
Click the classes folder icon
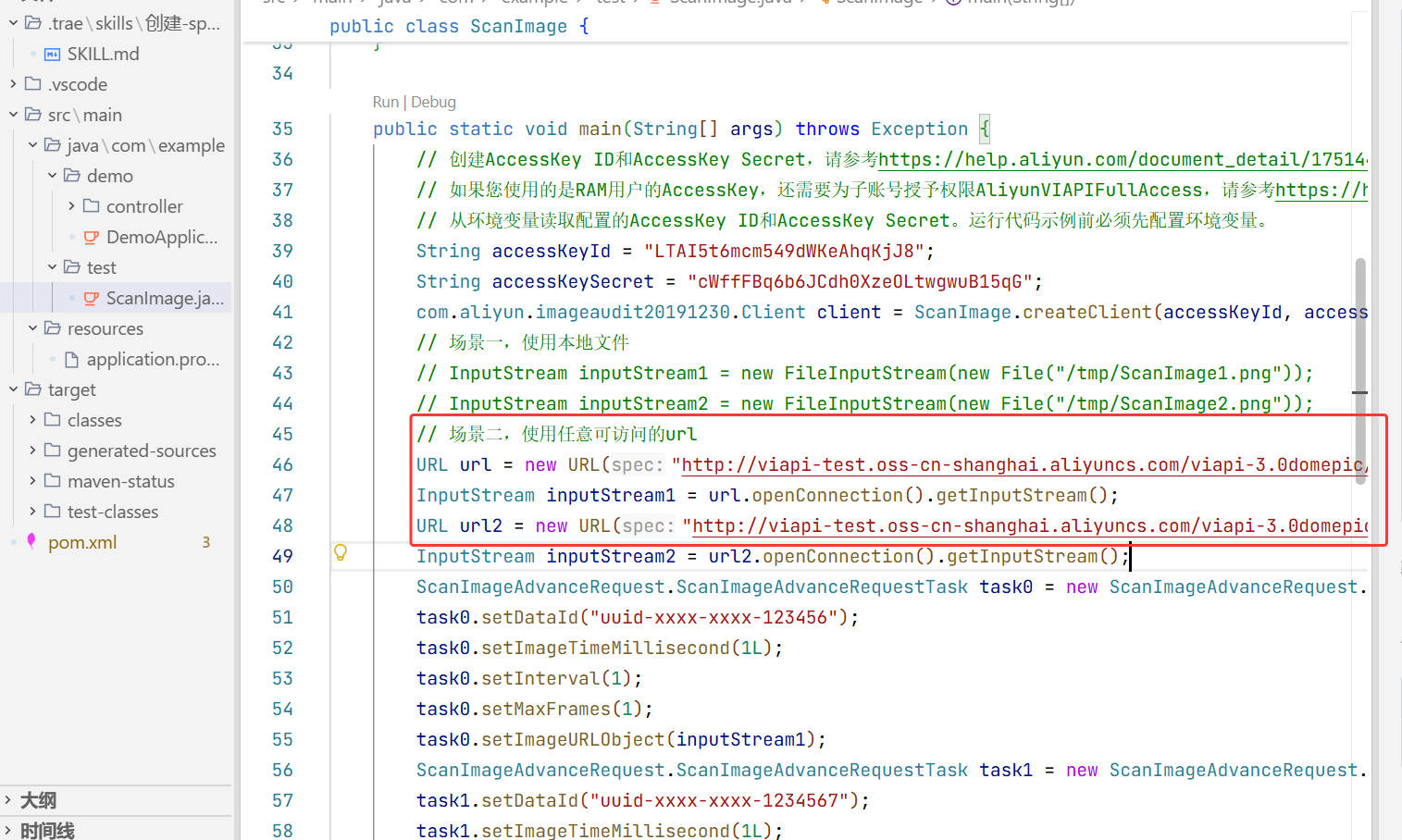(53, 419)
